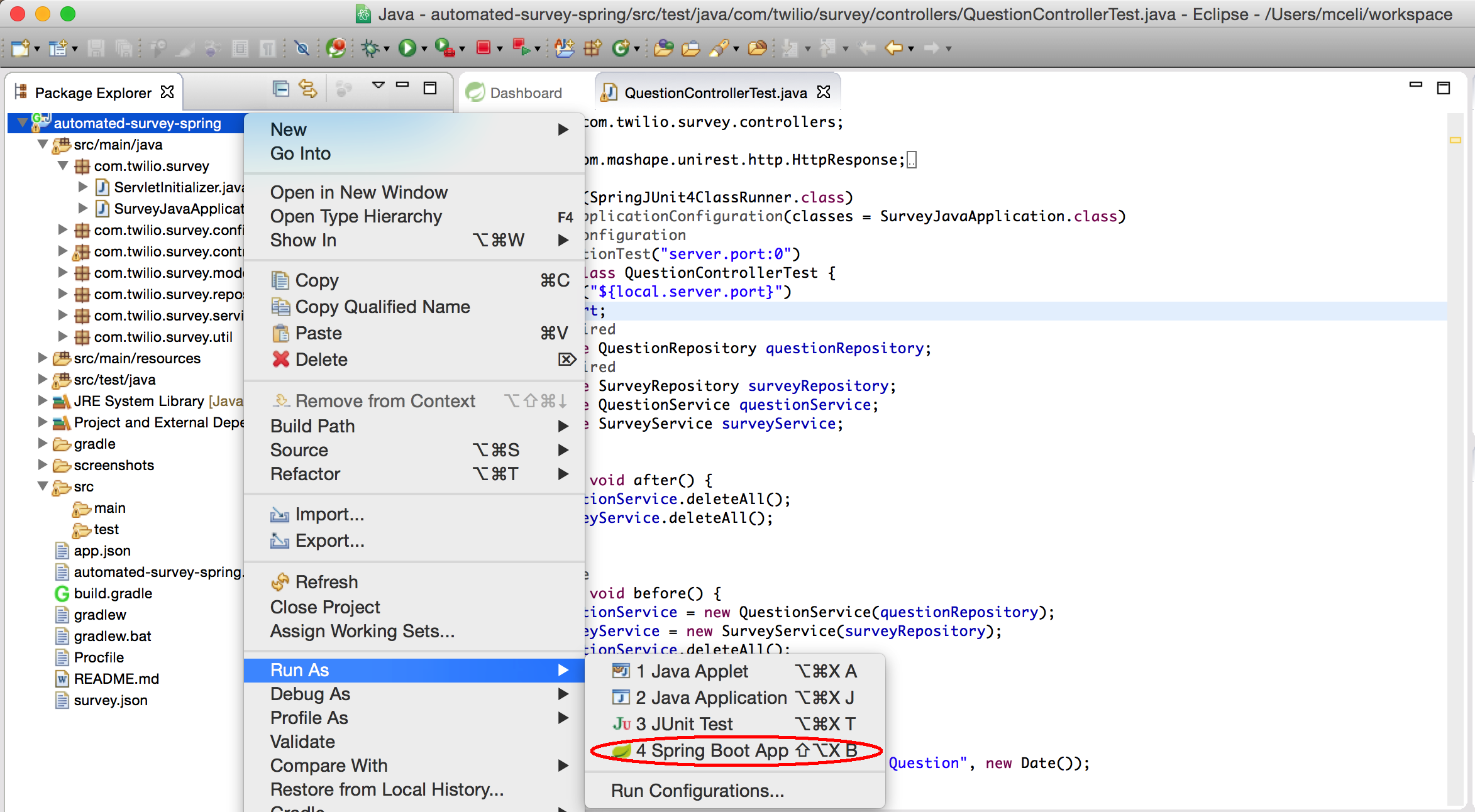Click the Search flashlight toolbar icon
The image size is (1475, 812).
(719, 48)
